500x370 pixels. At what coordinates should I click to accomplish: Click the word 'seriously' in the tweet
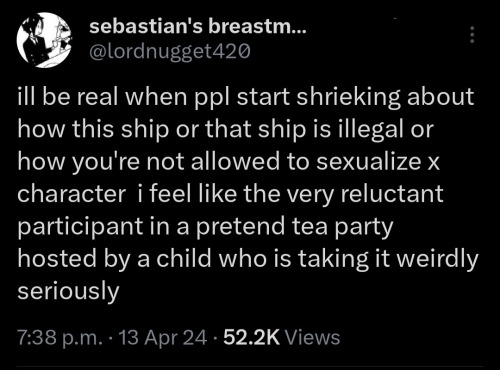tap(68, 291)
